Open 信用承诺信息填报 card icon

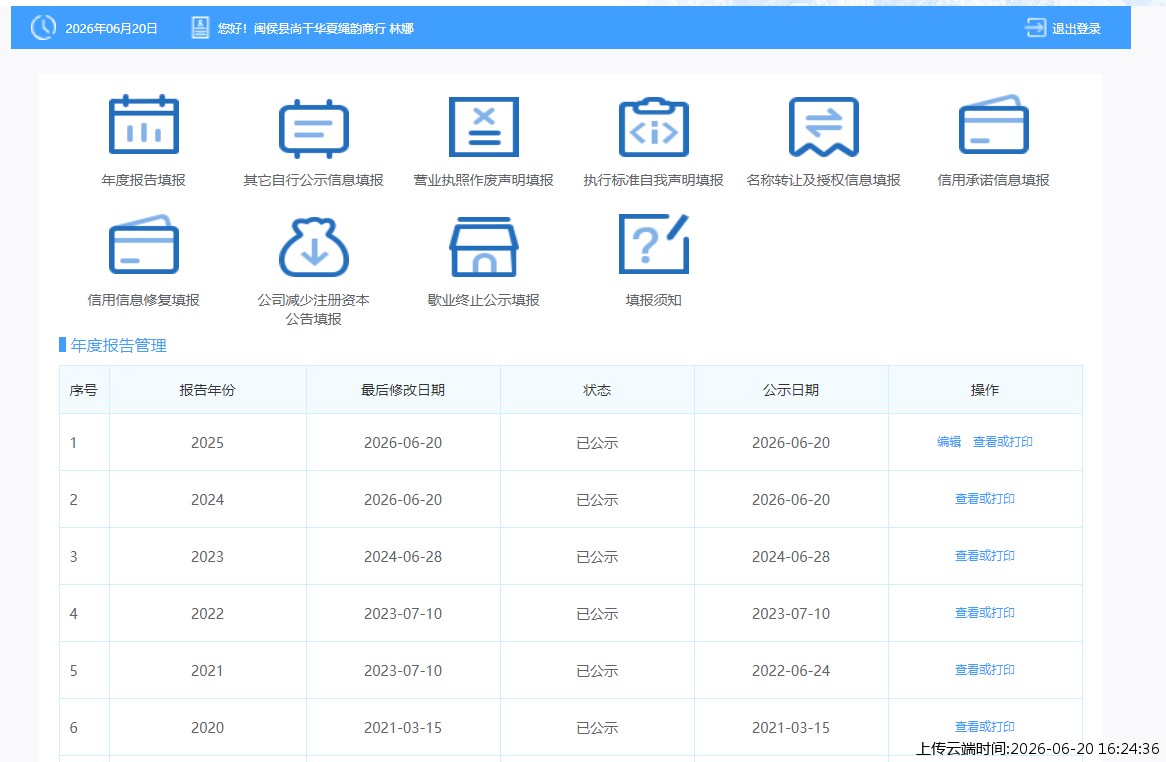click(x=993, y=124)
